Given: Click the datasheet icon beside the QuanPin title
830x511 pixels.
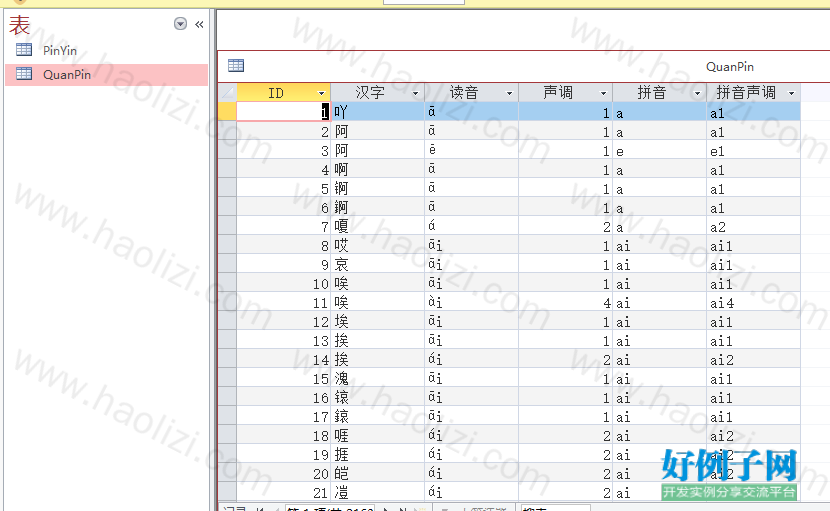Looking at the screenshot, I should [236, 66].
